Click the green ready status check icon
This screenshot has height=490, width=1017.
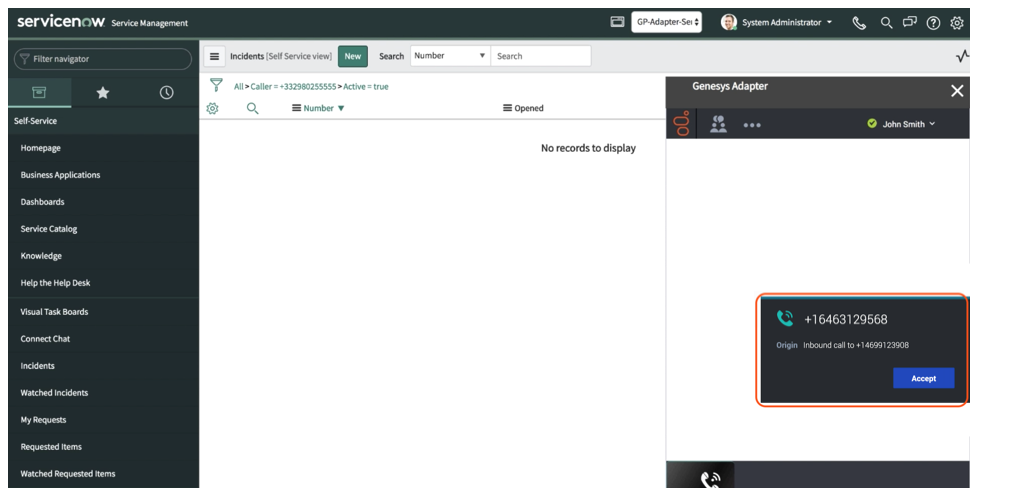click(872, 123)
